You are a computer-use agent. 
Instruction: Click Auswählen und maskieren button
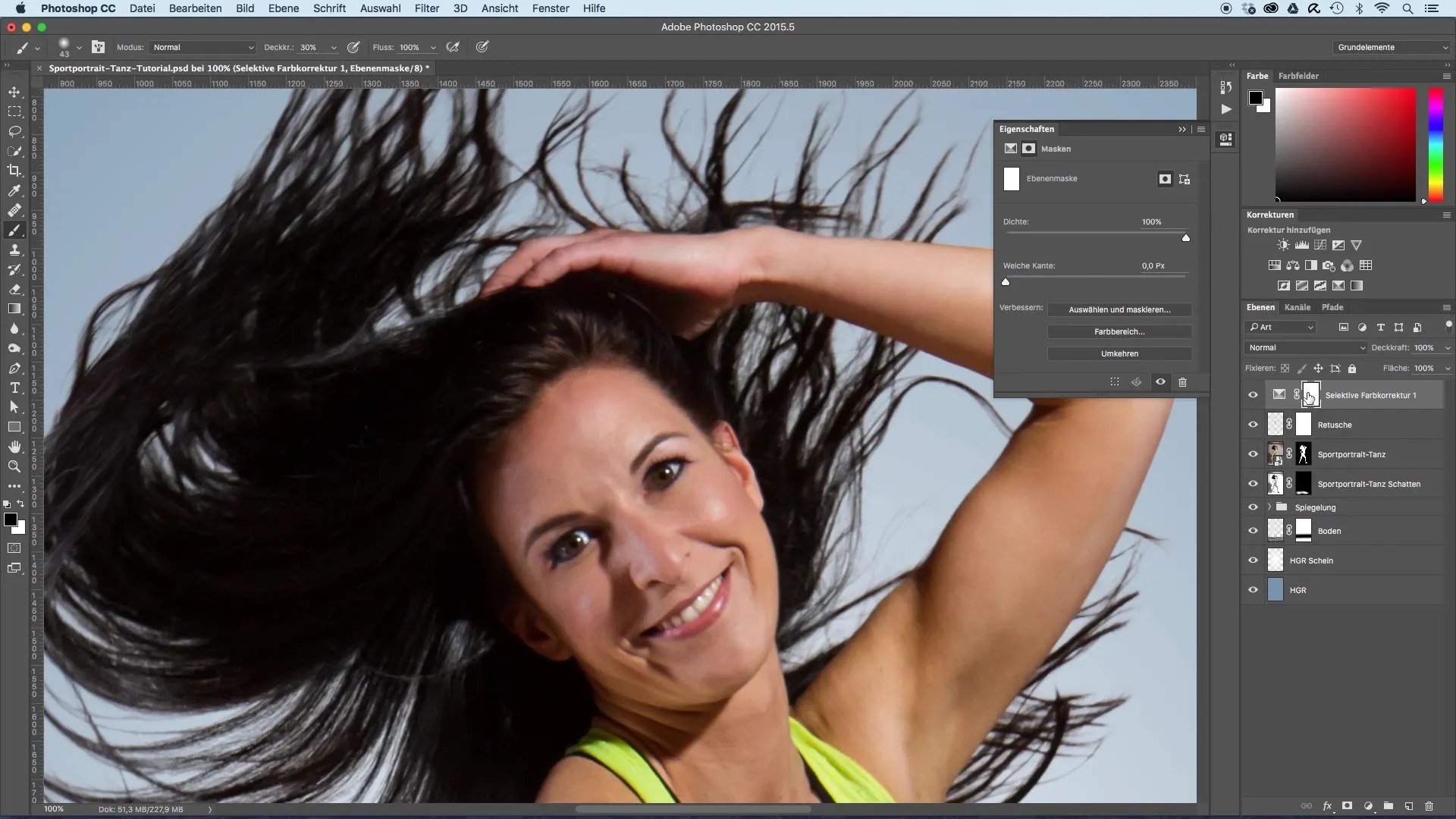click(1119, 309)
